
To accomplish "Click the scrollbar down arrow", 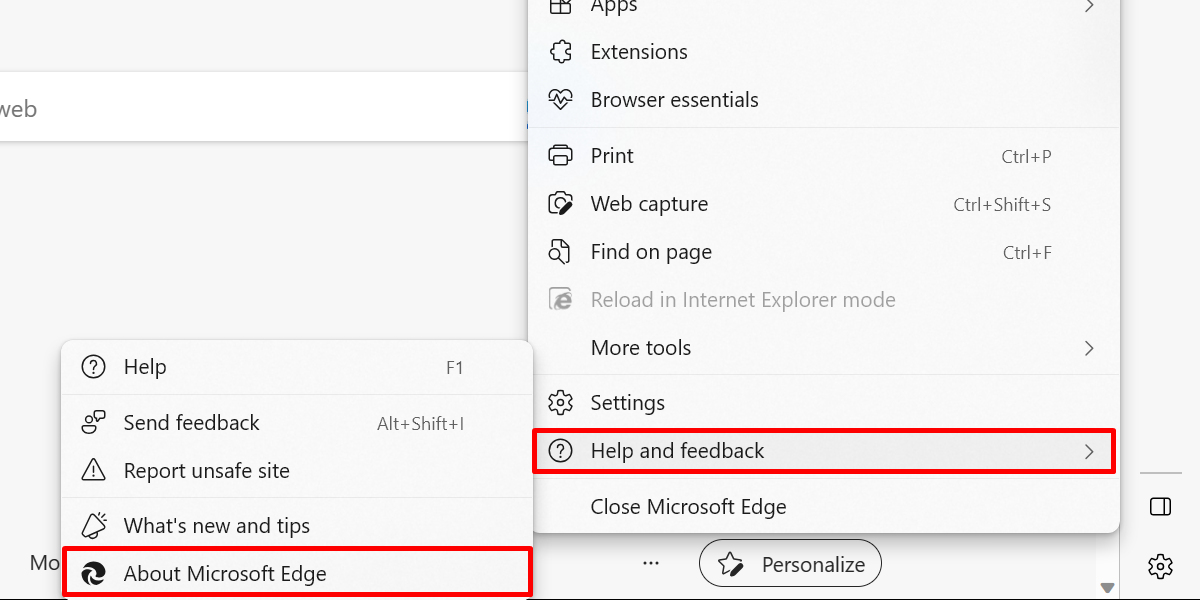I will [1109, 587].
